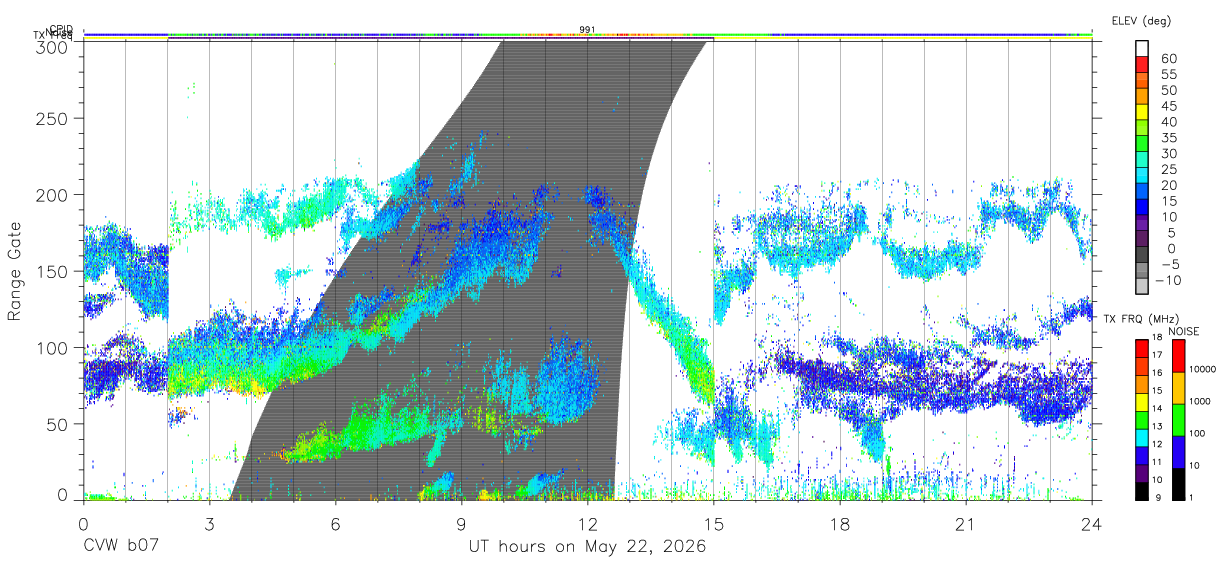Select Range Gate axis tick "100"

pyautogui.click(x=53, y=348)
